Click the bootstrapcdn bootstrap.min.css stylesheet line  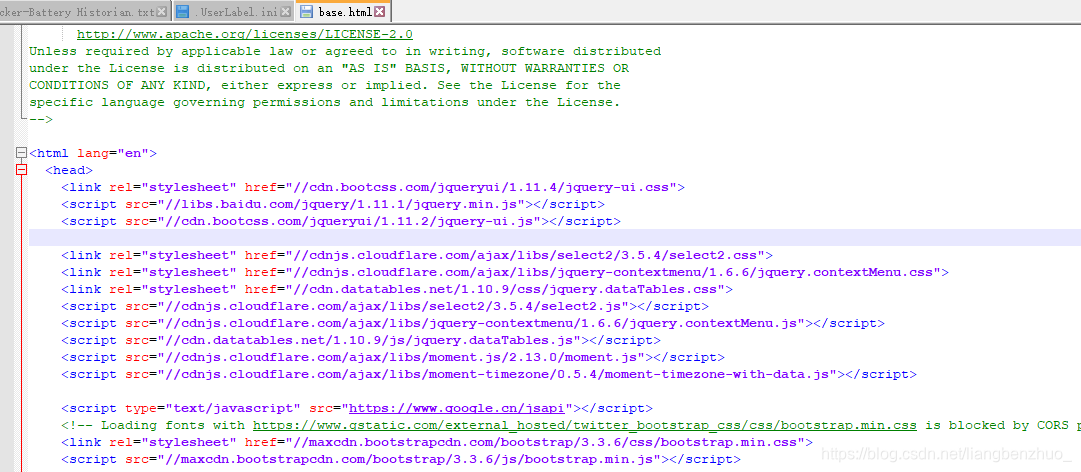click(x=437, y=442)
